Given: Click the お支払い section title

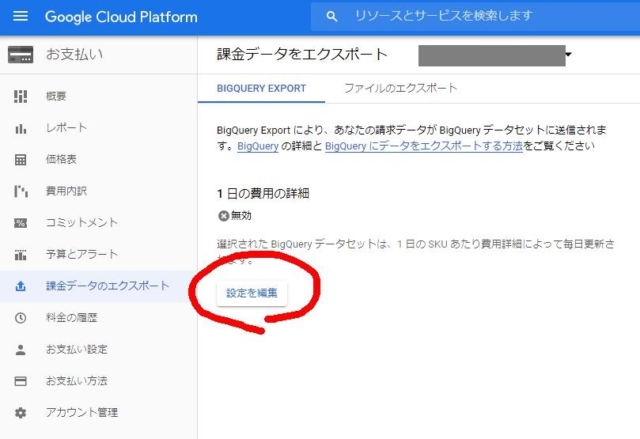Looking at the screenshot, I should click(x=74, y=54).
